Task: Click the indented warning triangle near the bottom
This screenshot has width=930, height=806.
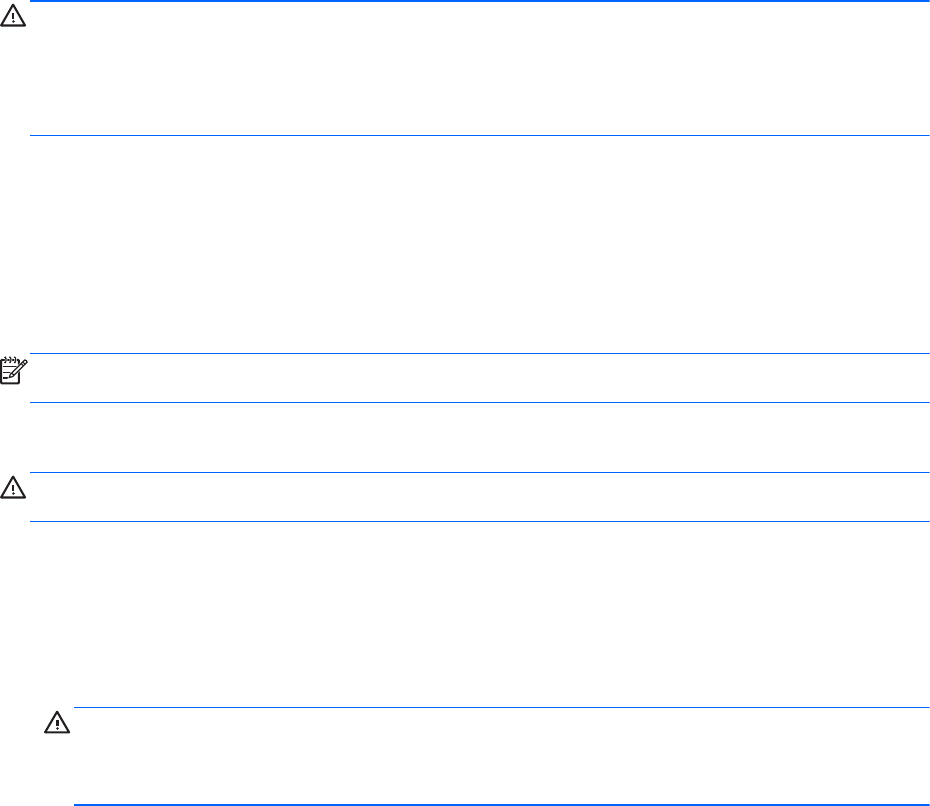Action: (55, 724)
